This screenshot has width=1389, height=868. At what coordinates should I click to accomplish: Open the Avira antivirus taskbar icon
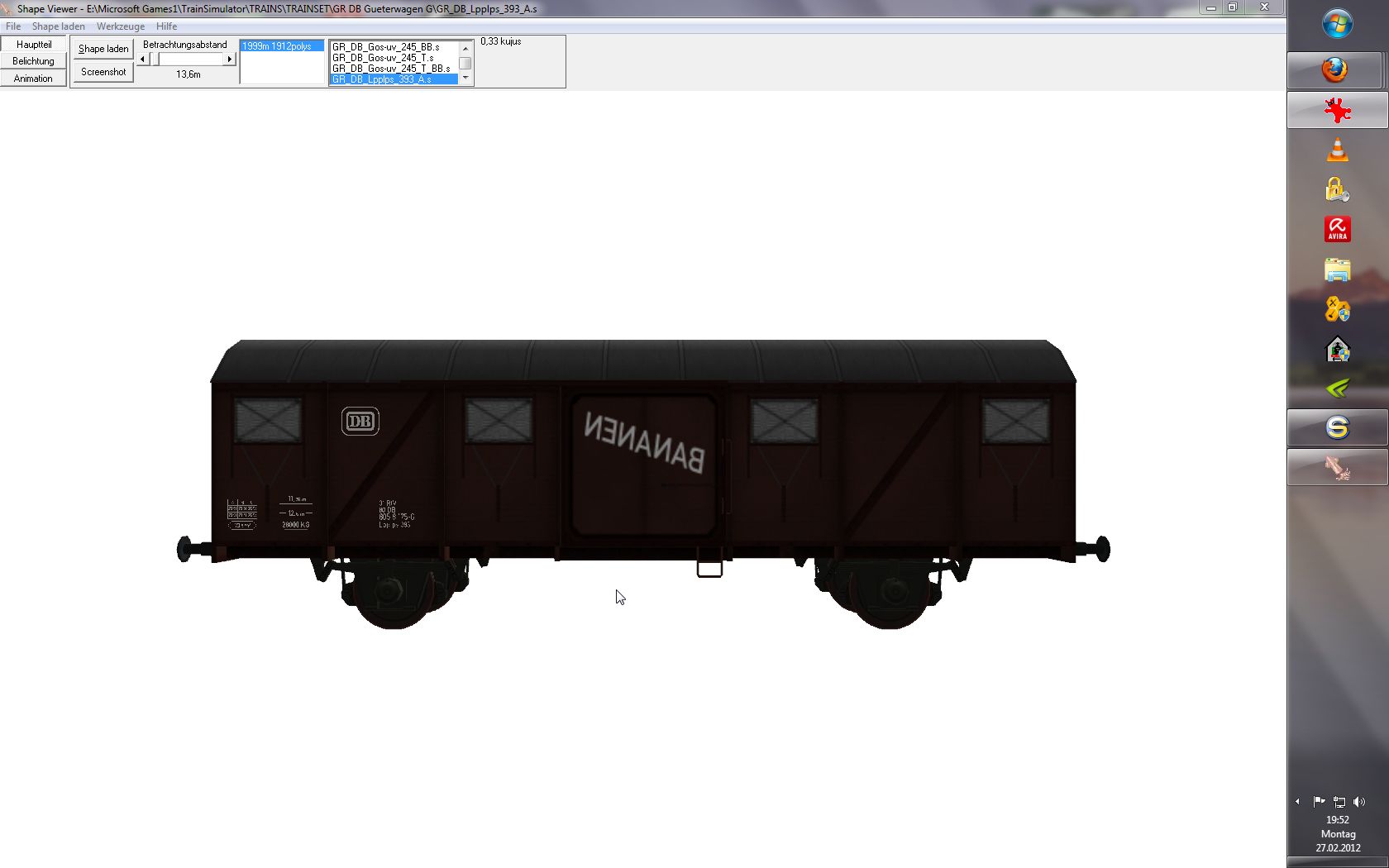(x=1337, y=229)
